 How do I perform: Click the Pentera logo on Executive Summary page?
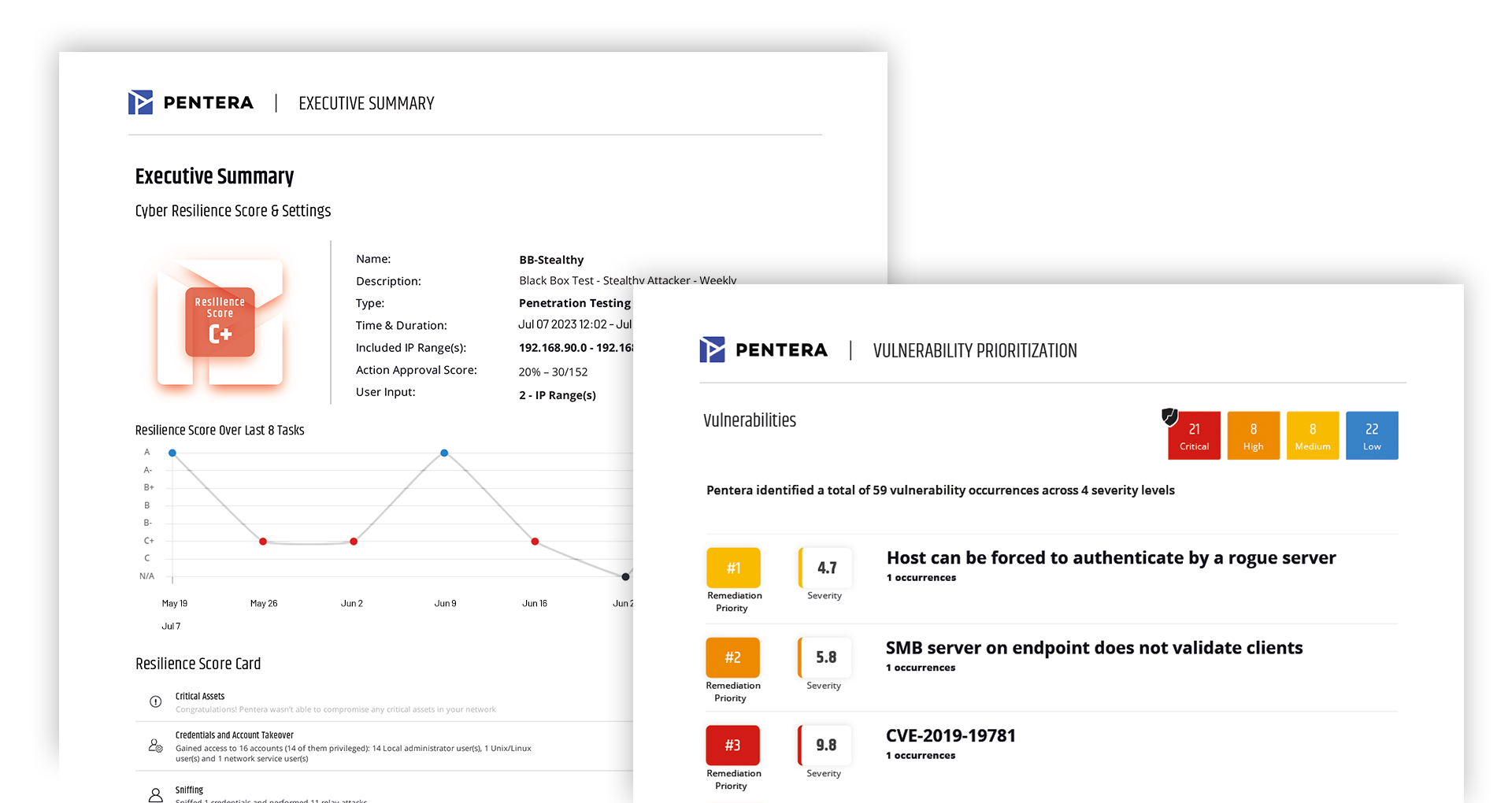tap(191, 102)
